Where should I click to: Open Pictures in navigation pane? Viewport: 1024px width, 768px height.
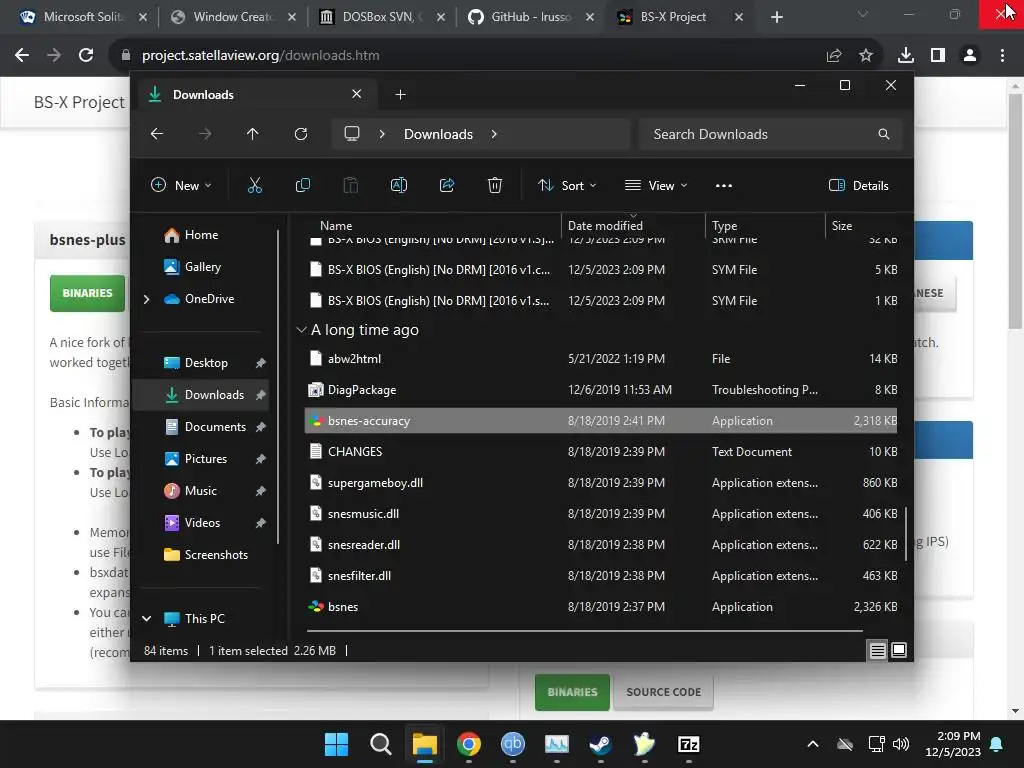click(206, 459)
